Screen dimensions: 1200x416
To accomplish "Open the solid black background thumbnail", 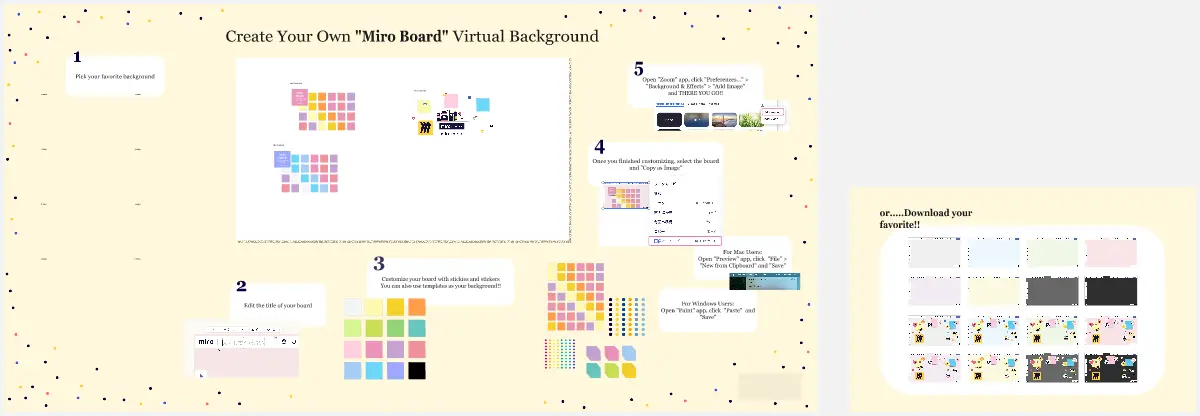I will pyautogui.click(x=1111, y=291).
